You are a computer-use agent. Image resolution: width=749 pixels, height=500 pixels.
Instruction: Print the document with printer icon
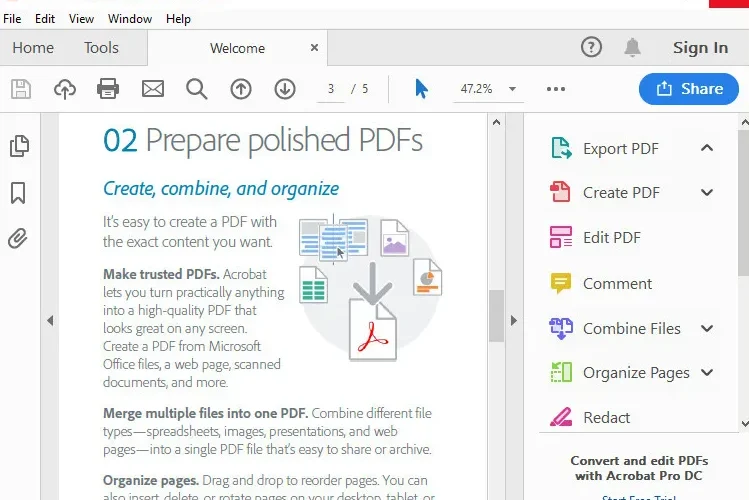(x=108, y=89)
